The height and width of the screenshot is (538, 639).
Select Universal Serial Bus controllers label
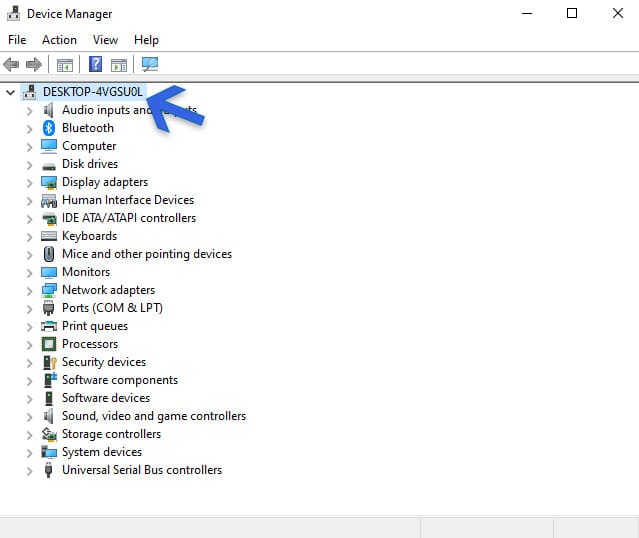point(142,470)
